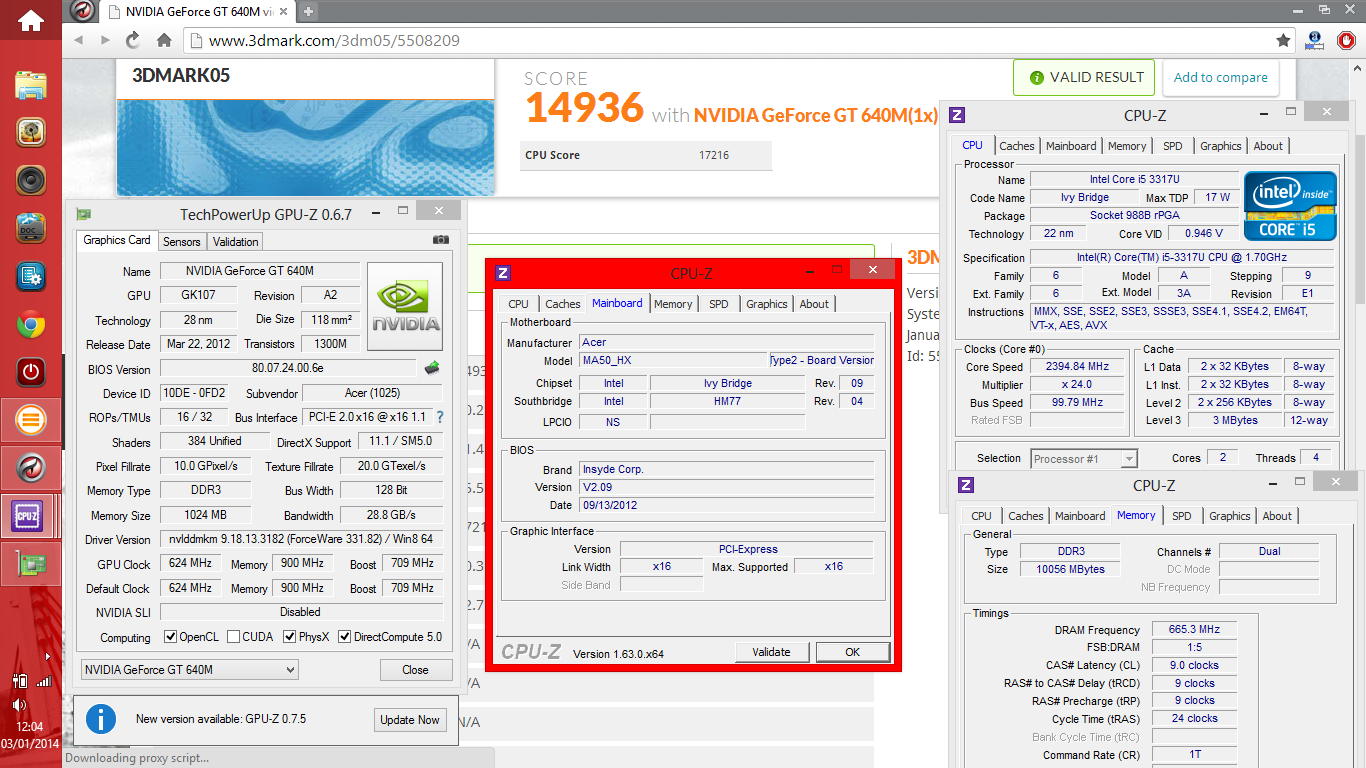Click the Close button in GPU-Z

(416, 670)
